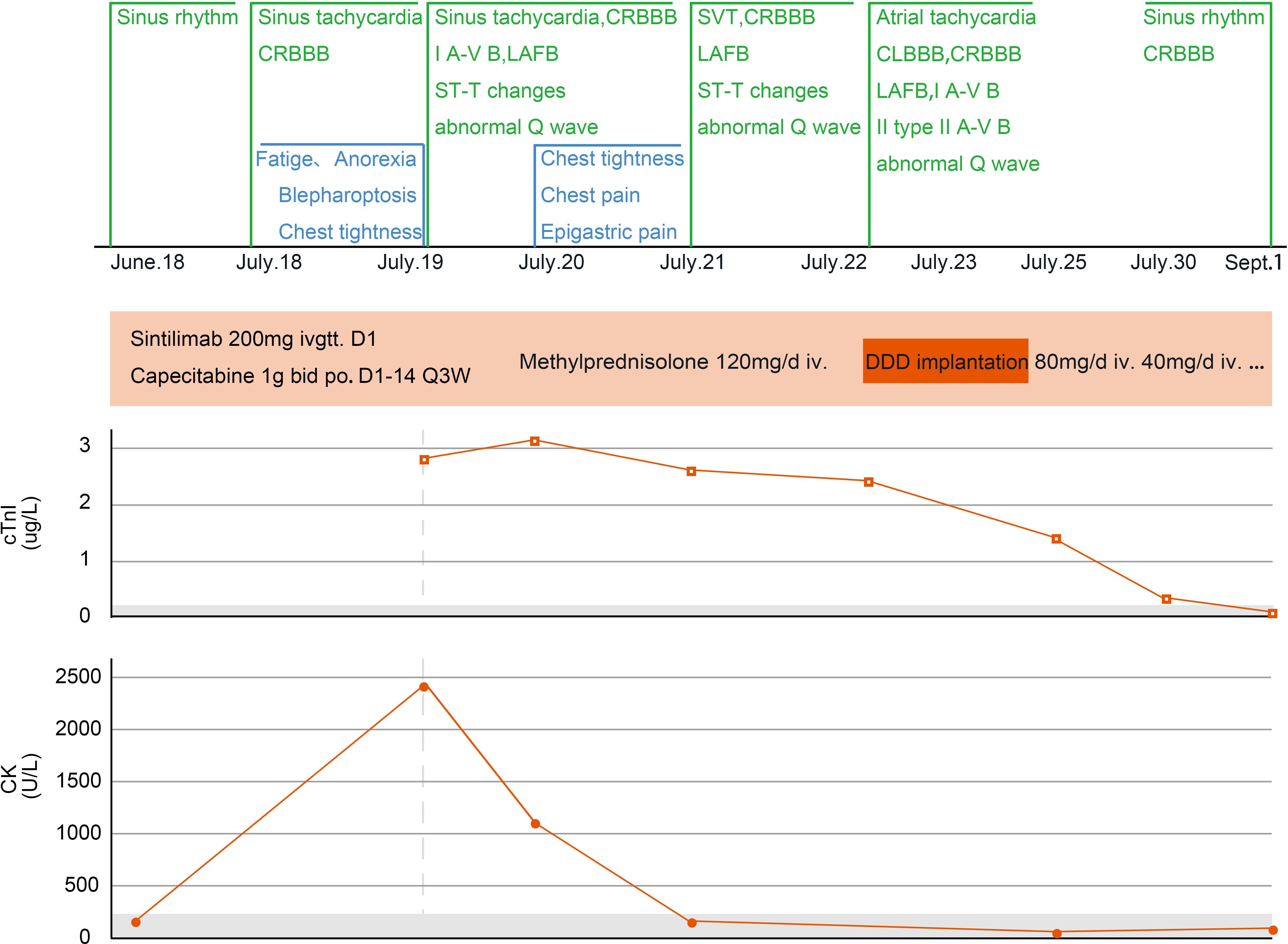
Task: Click 'abnormal Q wave' above the Chest tightness box
Action: pyautogui.click(x=517, y=127)
